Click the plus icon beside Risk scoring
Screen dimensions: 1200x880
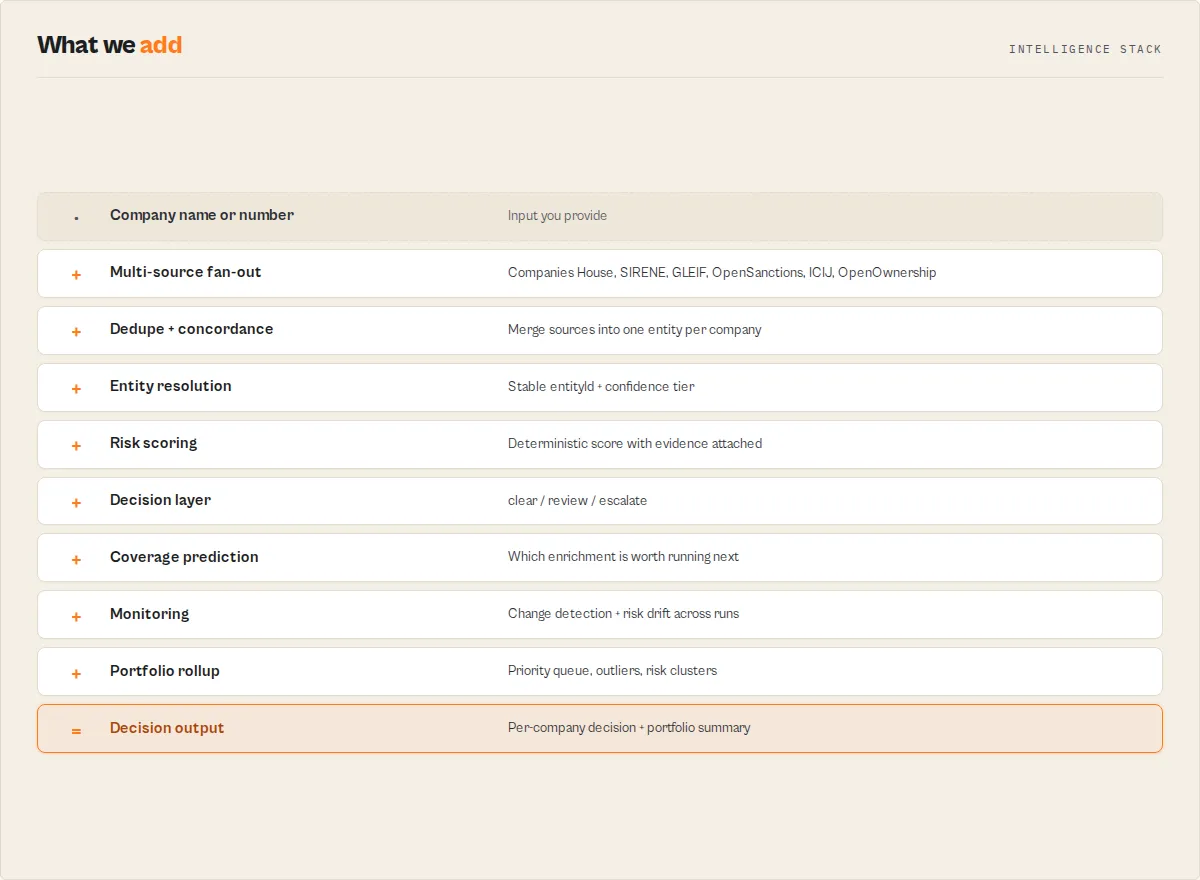click(76, 445)
